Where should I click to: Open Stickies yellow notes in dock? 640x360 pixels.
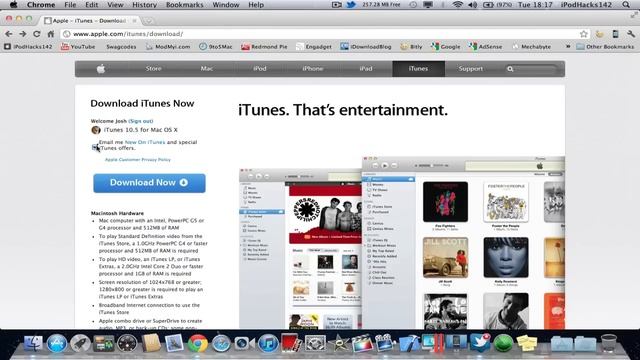point(527,343)
